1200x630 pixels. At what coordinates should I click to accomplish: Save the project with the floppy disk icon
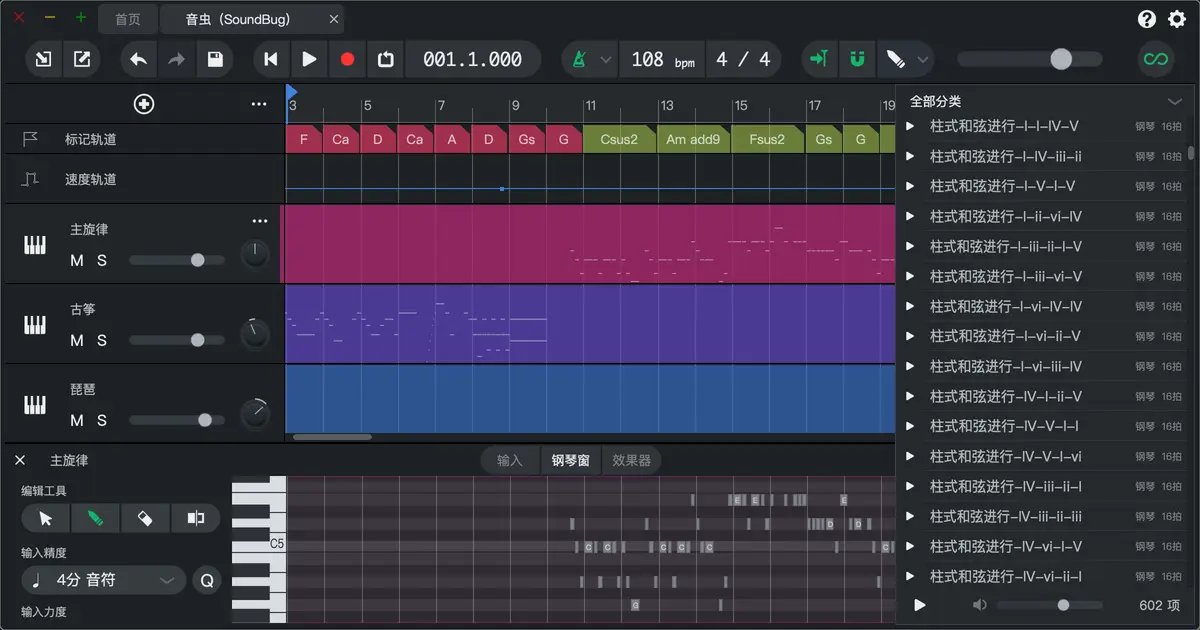pos(215,59)
